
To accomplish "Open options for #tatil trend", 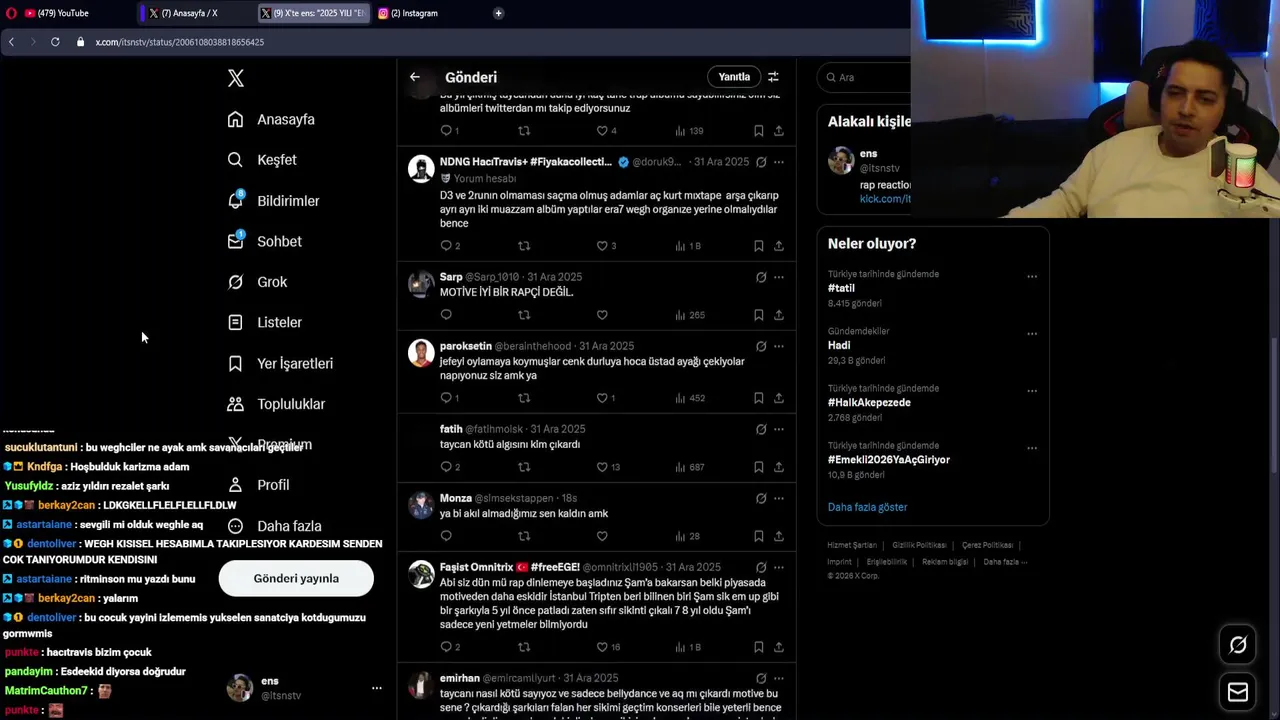I will point(1032,277).
